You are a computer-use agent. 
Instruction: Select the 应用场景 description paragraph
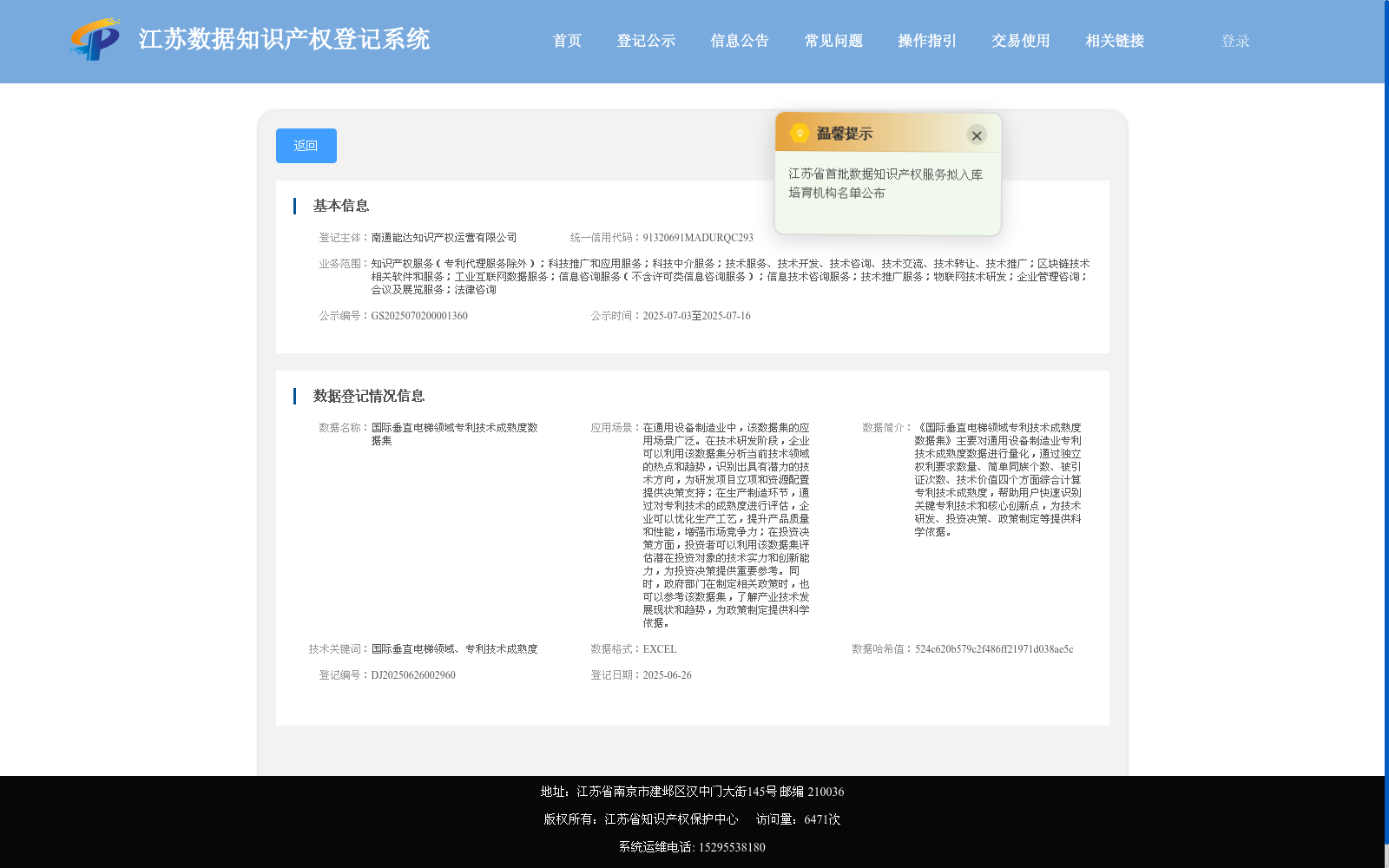(727, 525)
